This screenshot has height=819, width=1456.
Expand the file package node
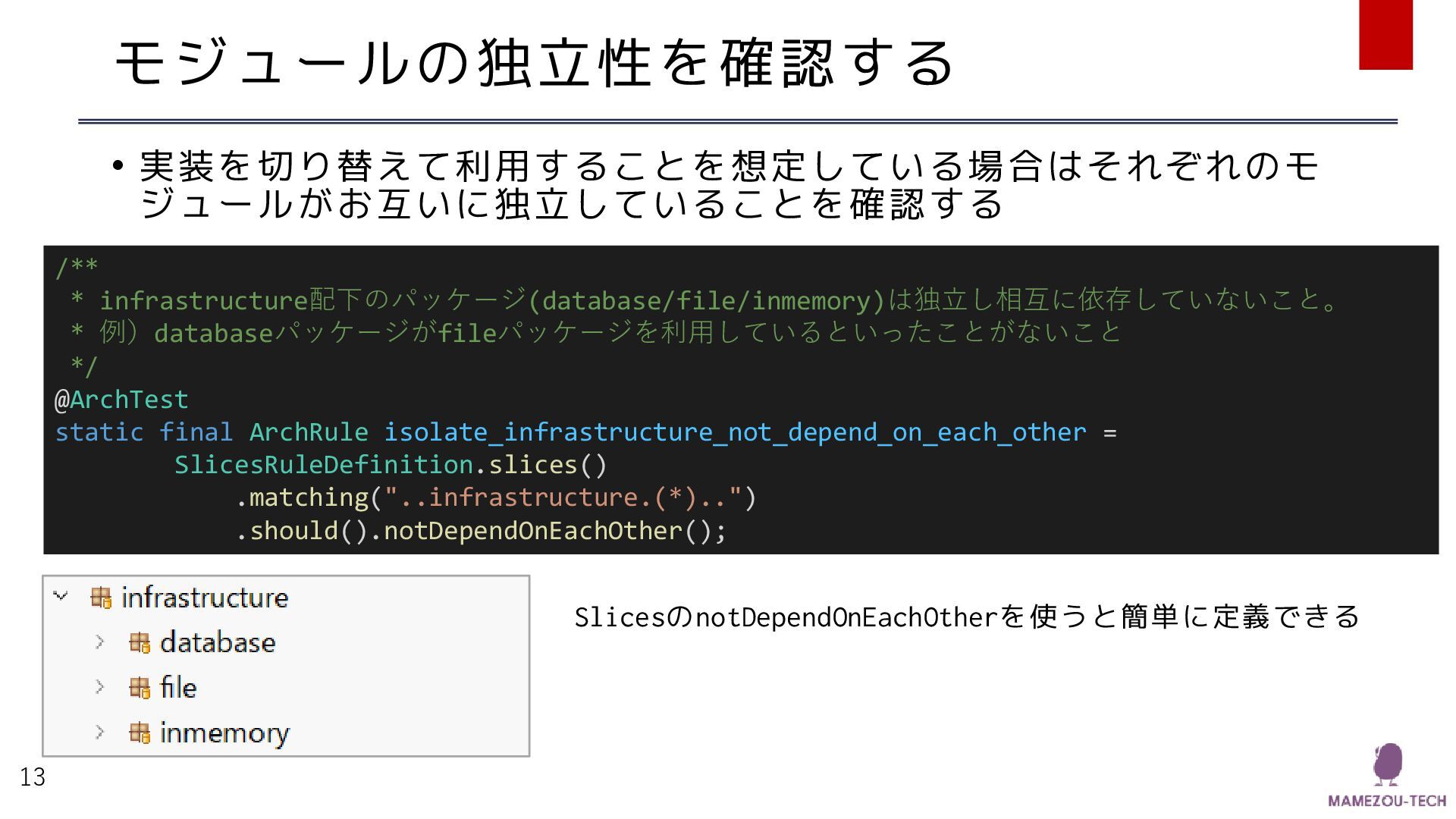pyautogui.click(x=99, y=687)
